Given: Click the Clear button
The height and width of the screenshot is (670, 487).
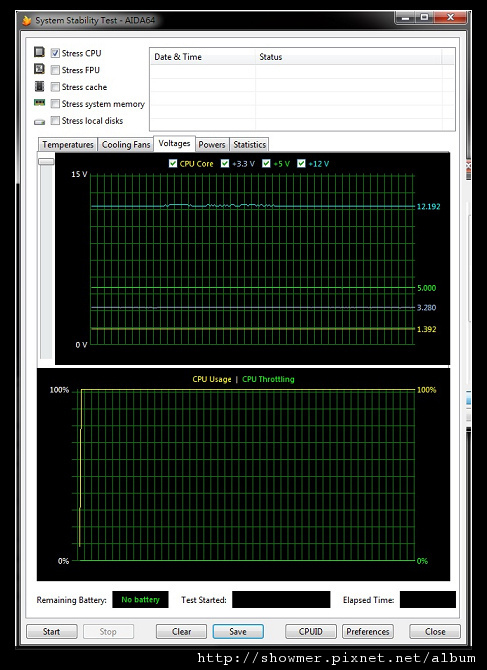Looking at the screenshot, I should (x=181, y=632).
